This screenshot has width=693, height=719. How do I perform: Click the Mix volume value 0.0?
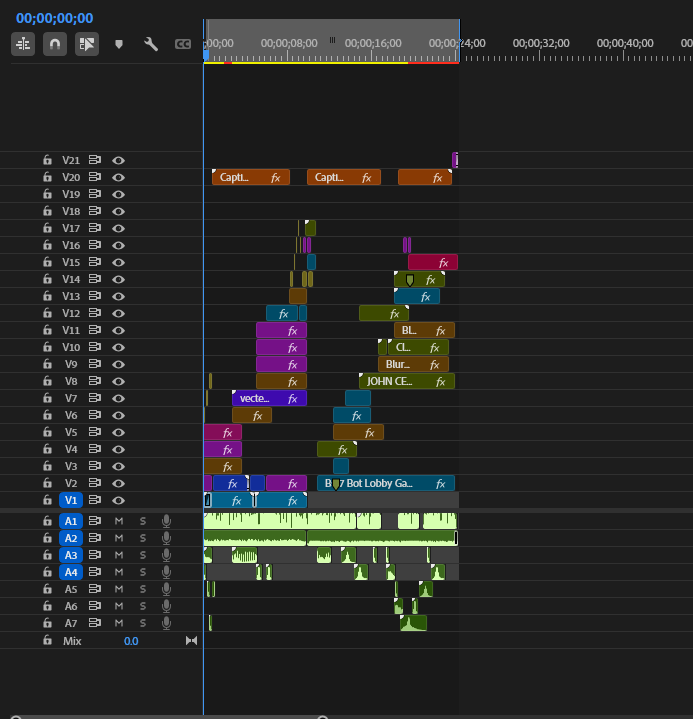131,641
